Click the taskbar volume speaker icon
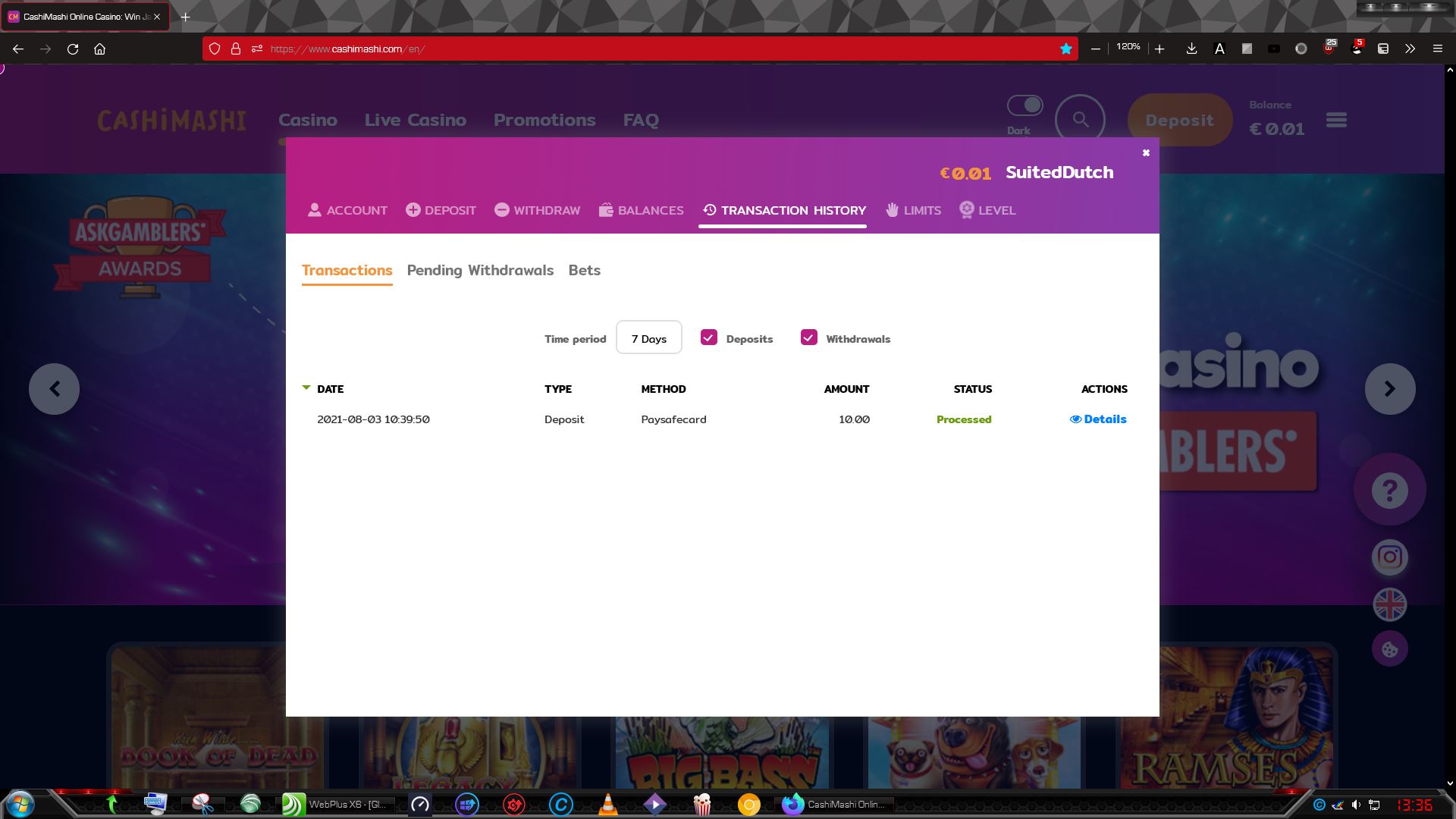The image size is (1456, 819). [1356, 805]
